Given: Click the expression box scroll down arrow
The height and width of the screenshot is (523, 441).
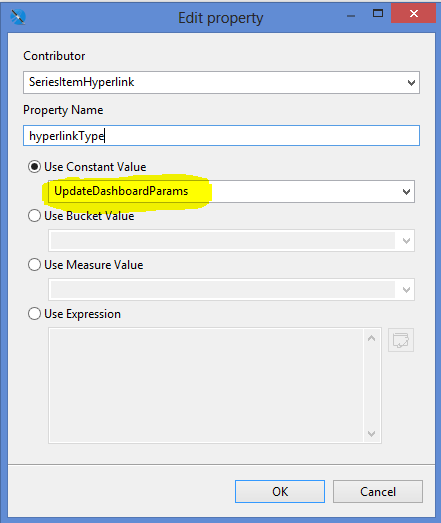Looking at the screenshot, I should [371, 433].
